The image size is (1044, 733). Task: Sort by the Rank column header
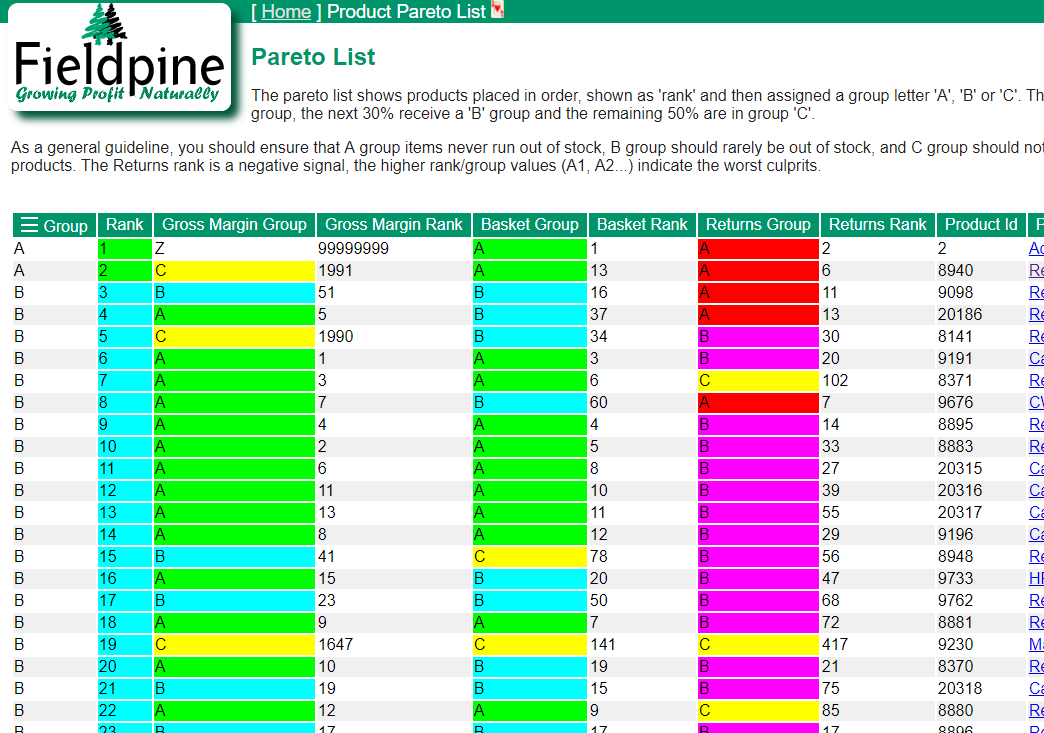click(x=125, y=225)
